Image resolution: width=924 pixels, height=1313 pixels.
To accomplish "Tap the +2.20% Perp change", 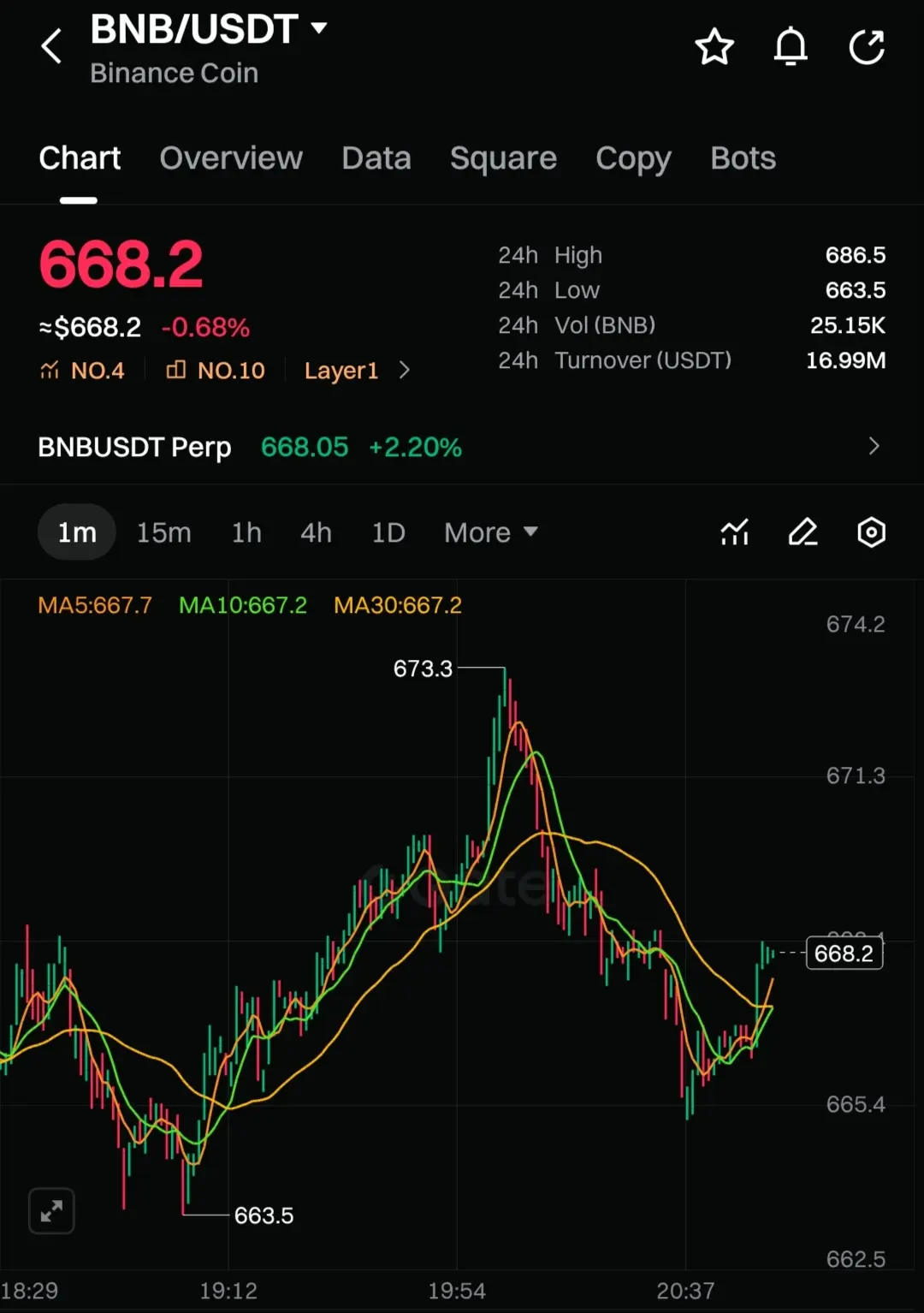I will (415, 447).
